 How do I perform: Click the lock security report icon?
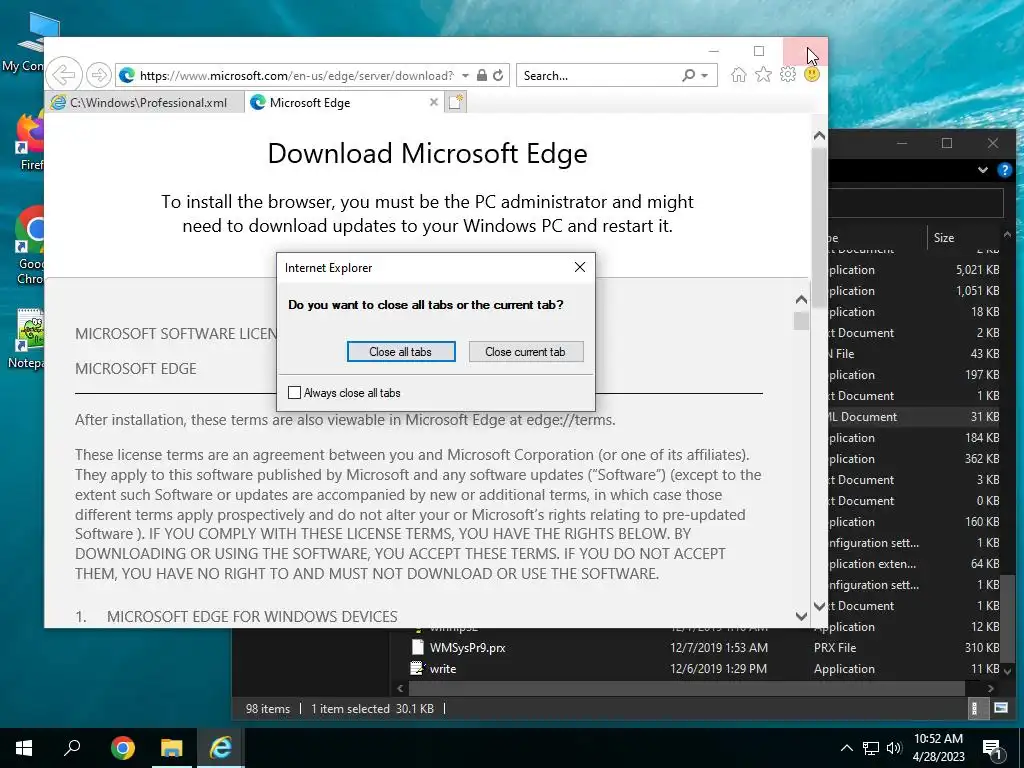tap(482, 75)
